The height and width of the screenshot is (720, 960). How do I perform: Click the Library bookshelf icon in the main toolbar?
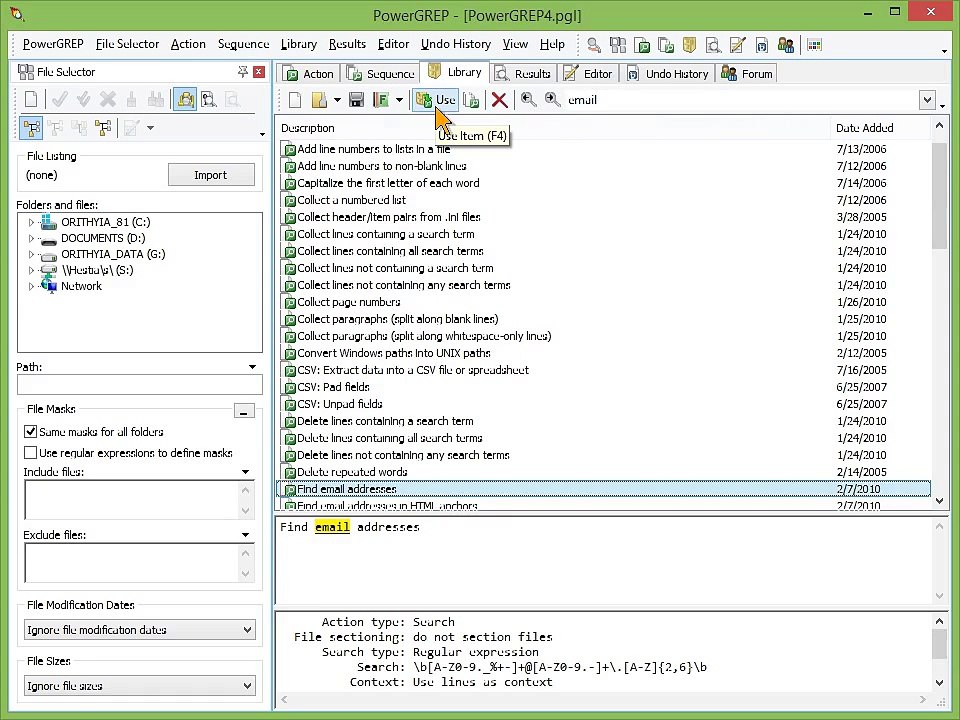point(689,45)
